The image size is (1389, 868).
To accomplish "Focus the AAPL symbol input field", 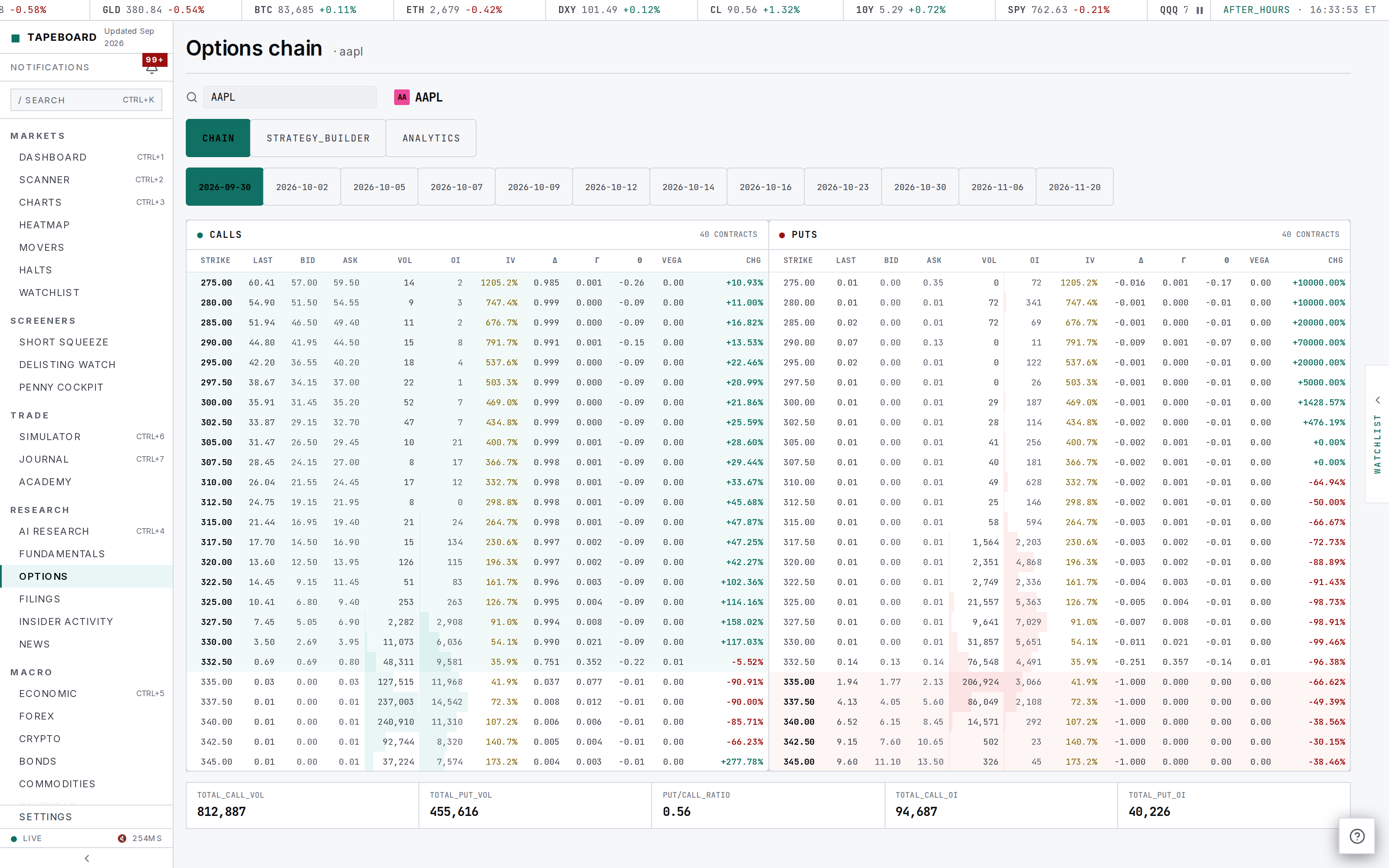I will tap(290, 98).
